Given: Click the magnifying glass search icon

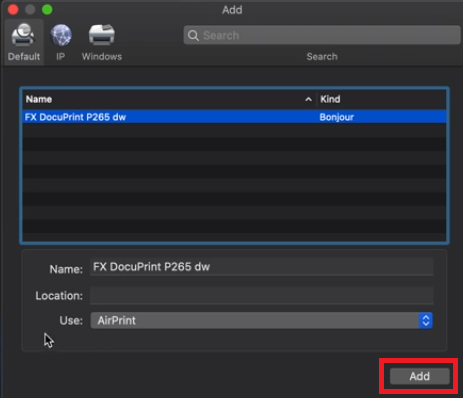Looking at the screenshot, I should 193,35.
